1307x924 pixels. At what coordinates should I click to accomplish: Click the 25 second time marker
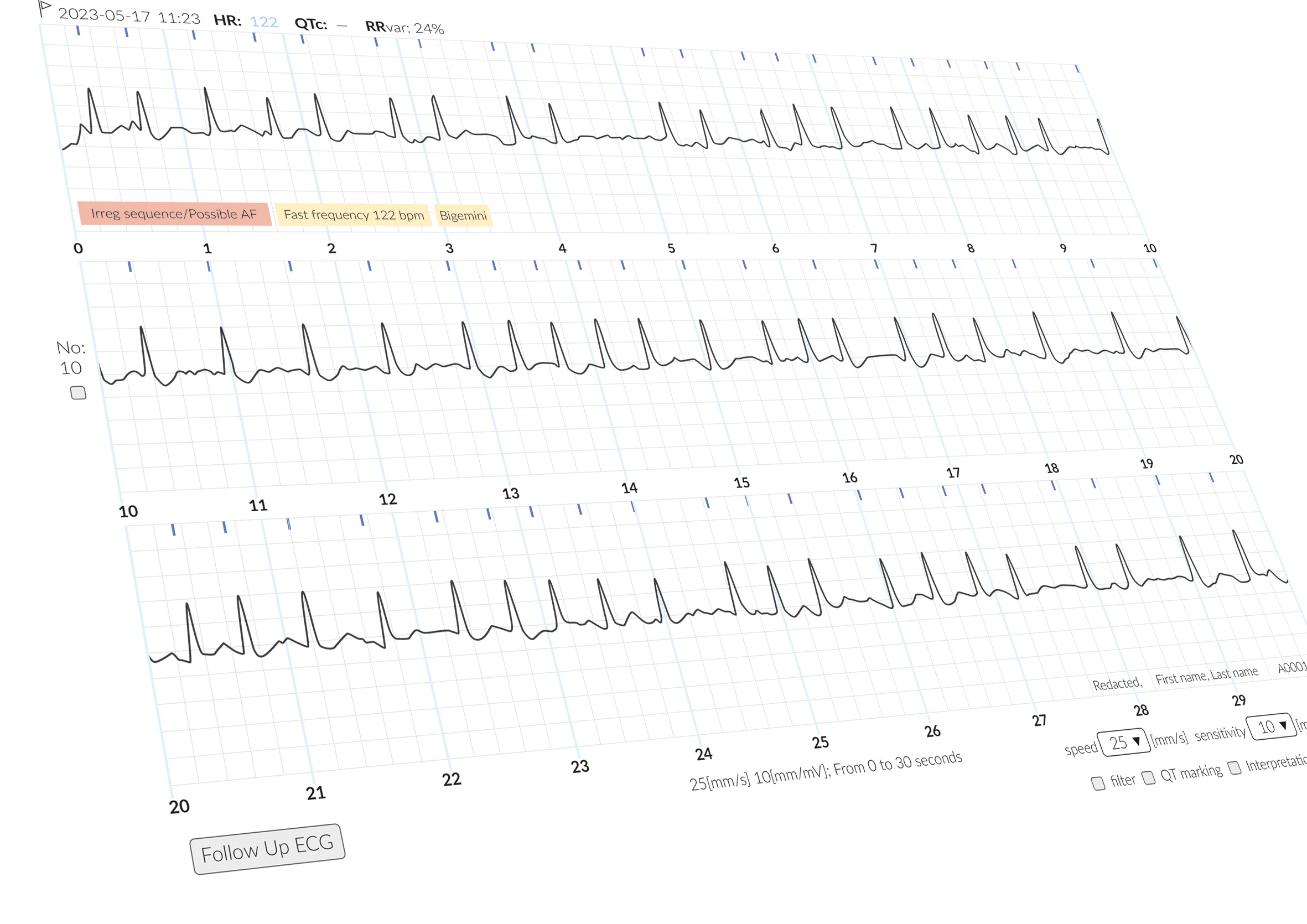tap(820, 743)
